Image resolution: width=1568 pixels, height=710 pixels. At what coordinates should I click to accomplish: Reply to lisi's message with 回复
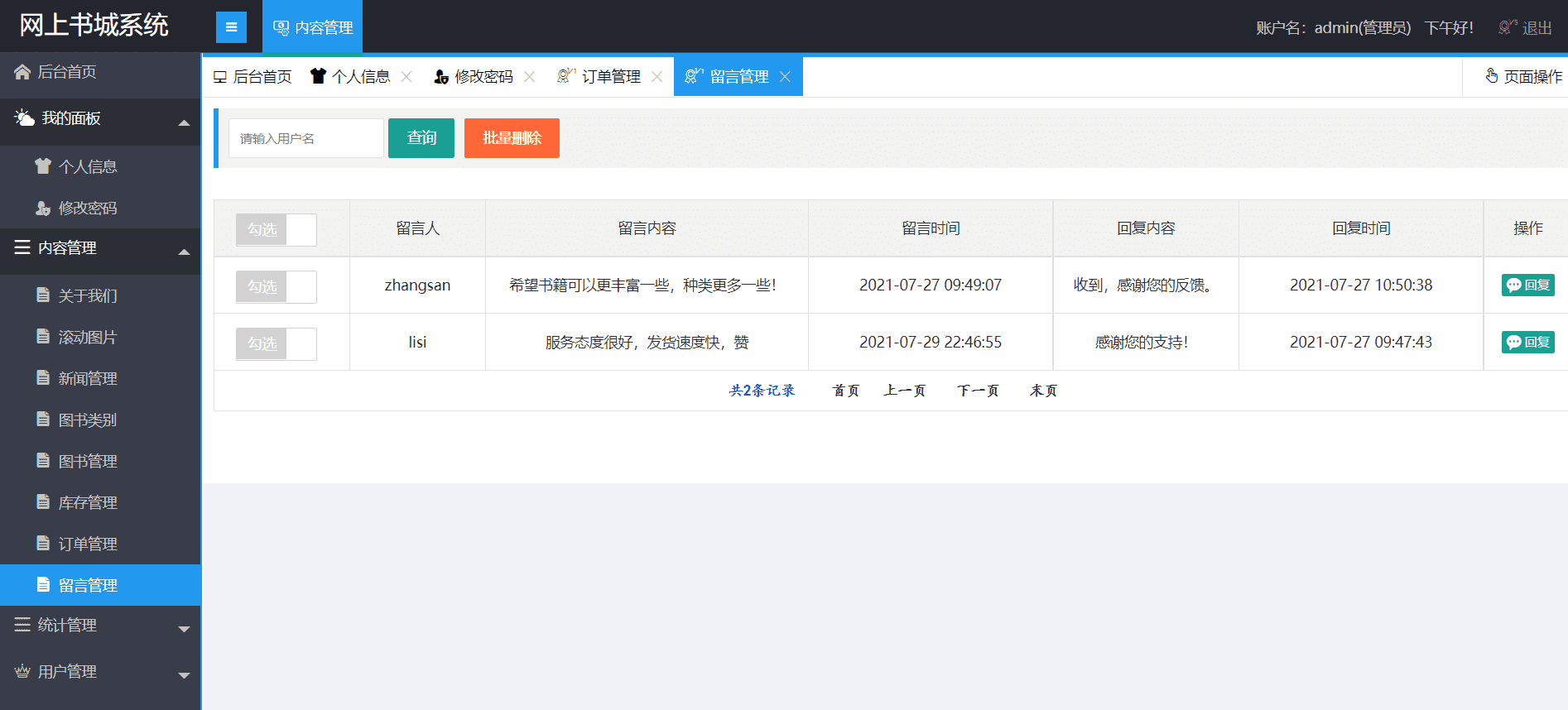[1527, 343]
